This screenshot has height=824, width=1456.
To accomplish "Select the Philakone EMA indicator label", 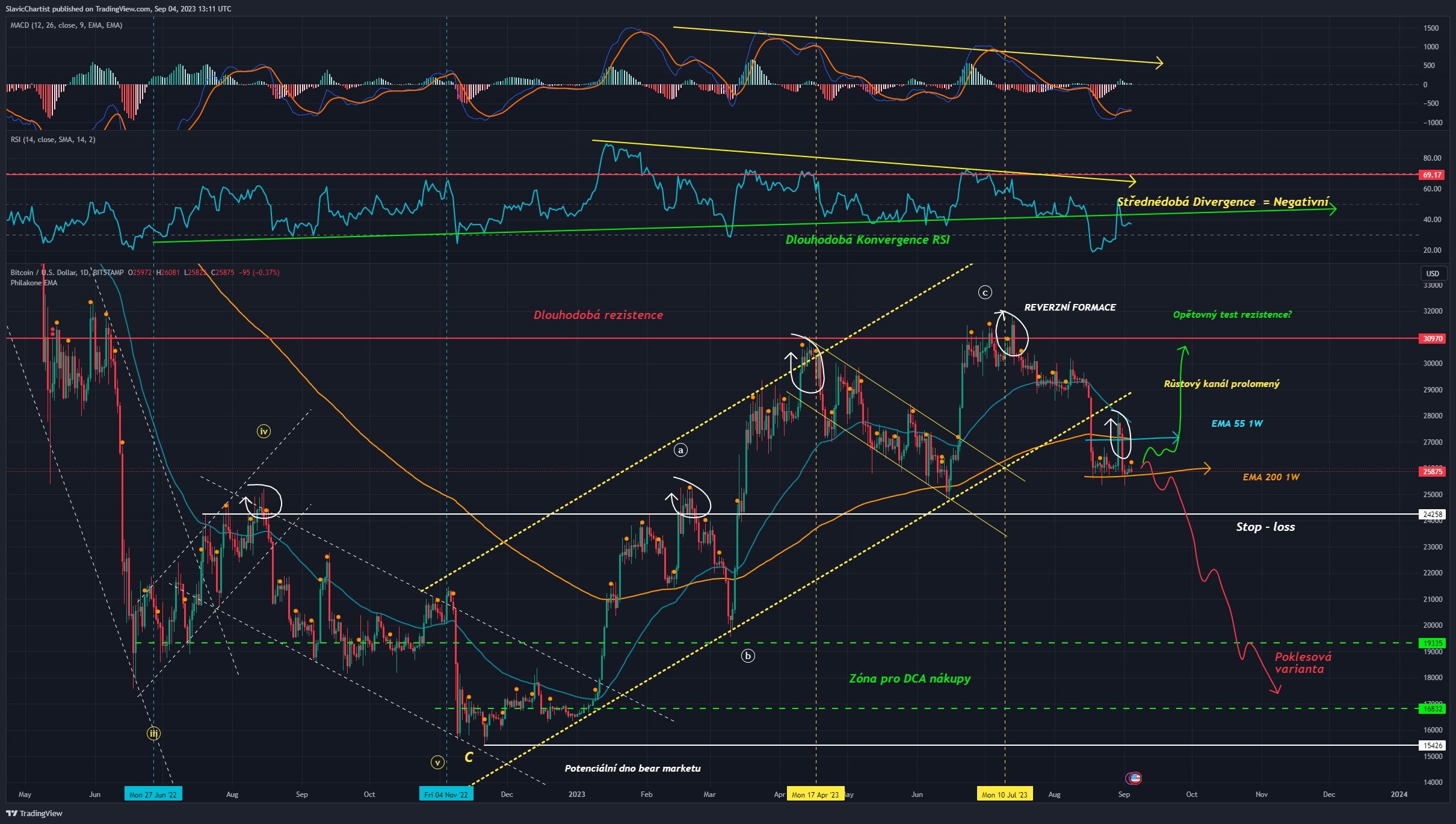I will (33, 283).
